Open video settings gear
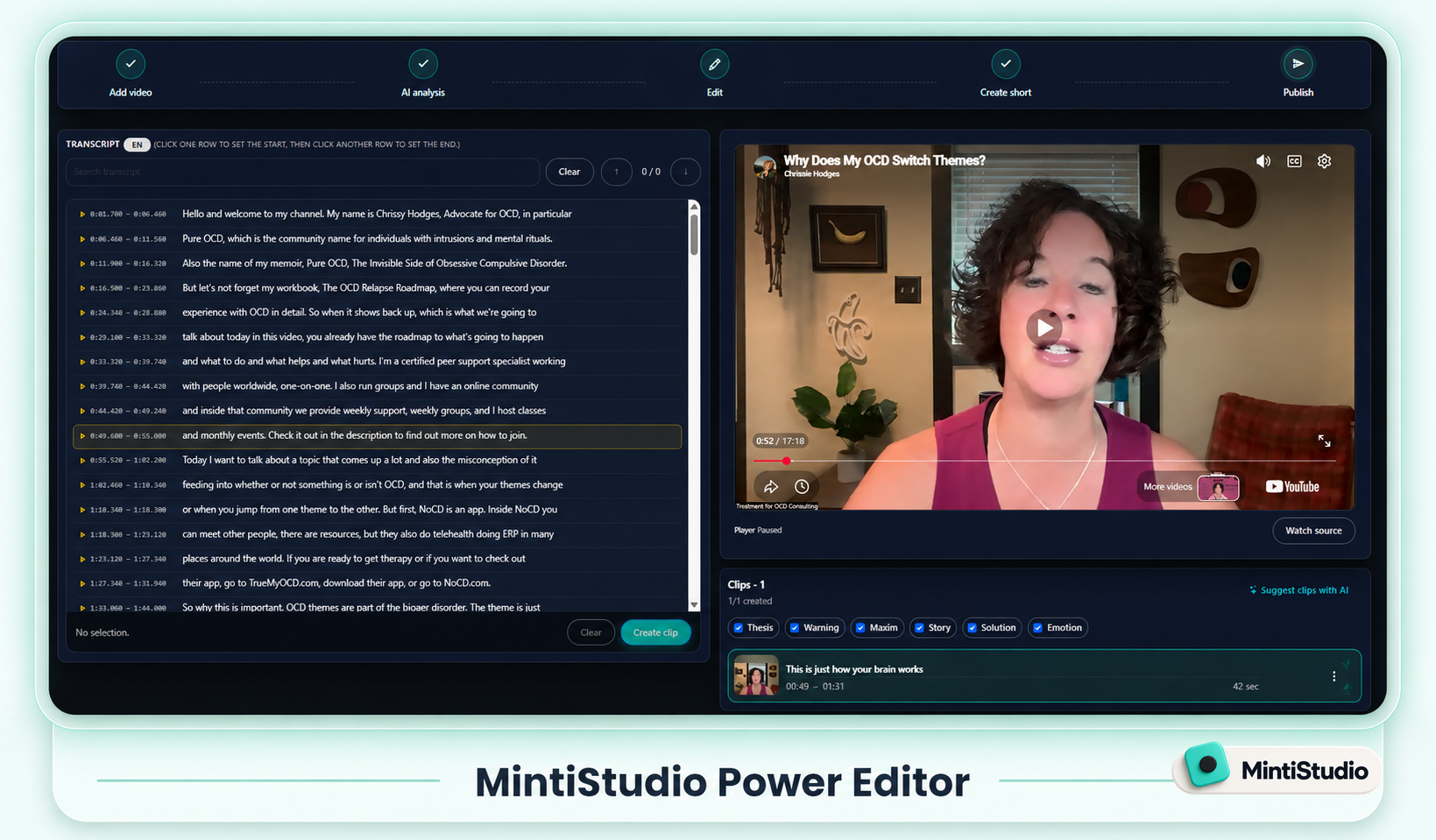 click(1325, 161)
